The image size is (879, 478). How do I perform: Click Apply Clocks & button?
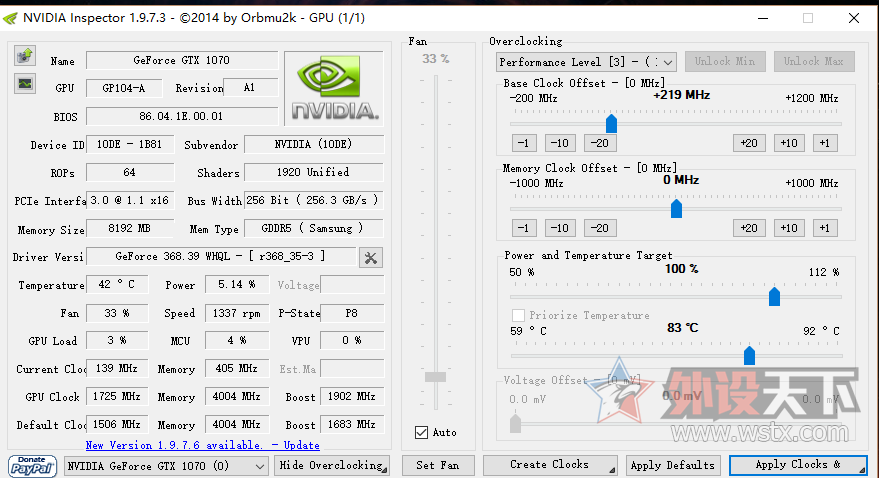(799, 465)
